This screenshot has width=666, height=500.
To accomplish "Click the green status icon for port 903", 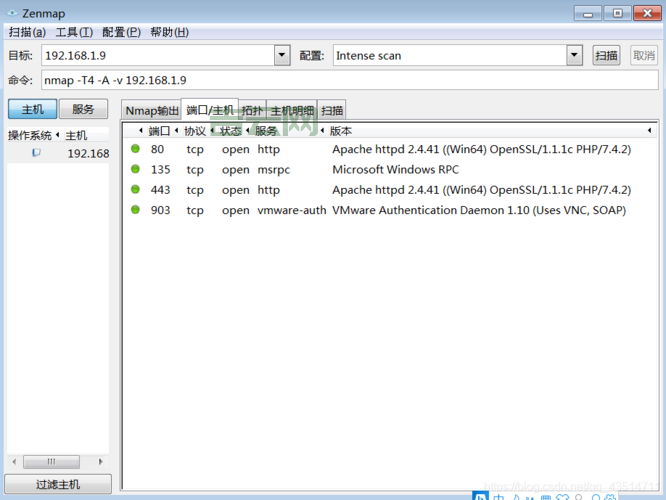I will tap(135, 210).
